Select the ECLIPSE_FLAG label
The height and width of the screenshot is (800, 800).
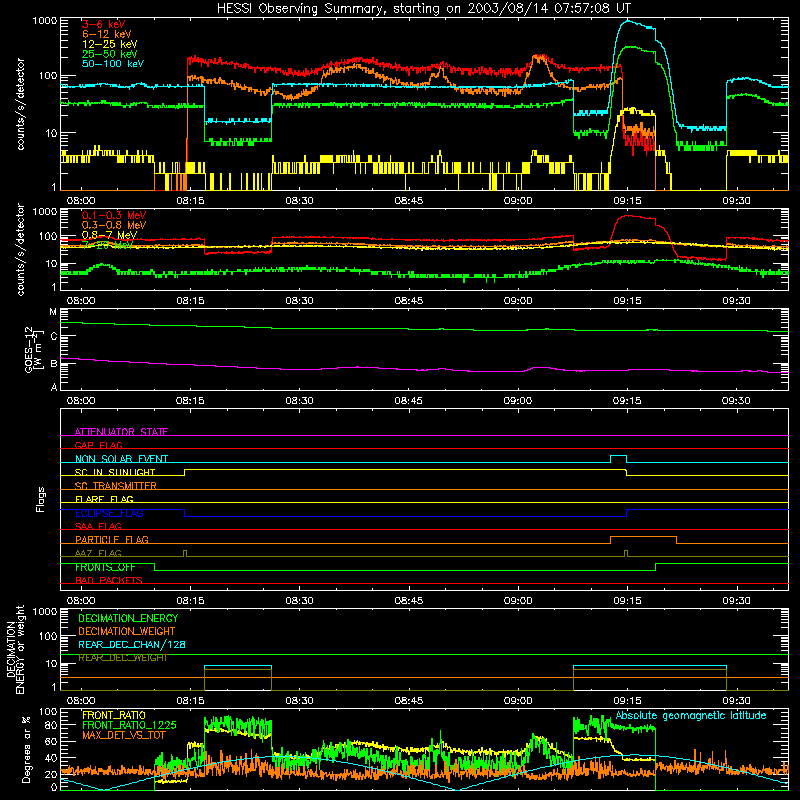tap(109, 513)
